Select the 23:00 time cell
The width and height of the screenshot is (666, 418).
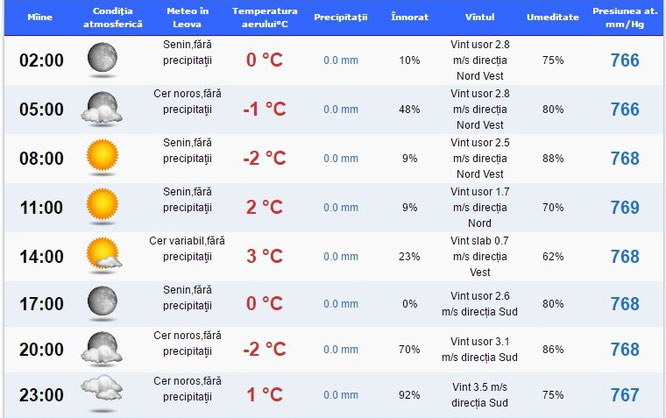tap(41, 395)
